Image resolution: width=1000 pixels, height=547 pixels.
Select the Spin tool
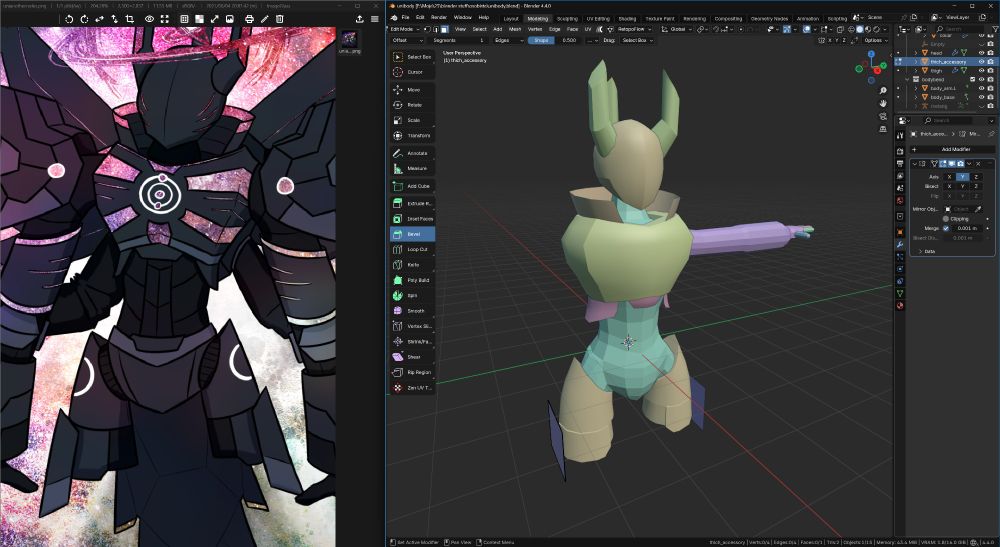[x=413, y=295]
